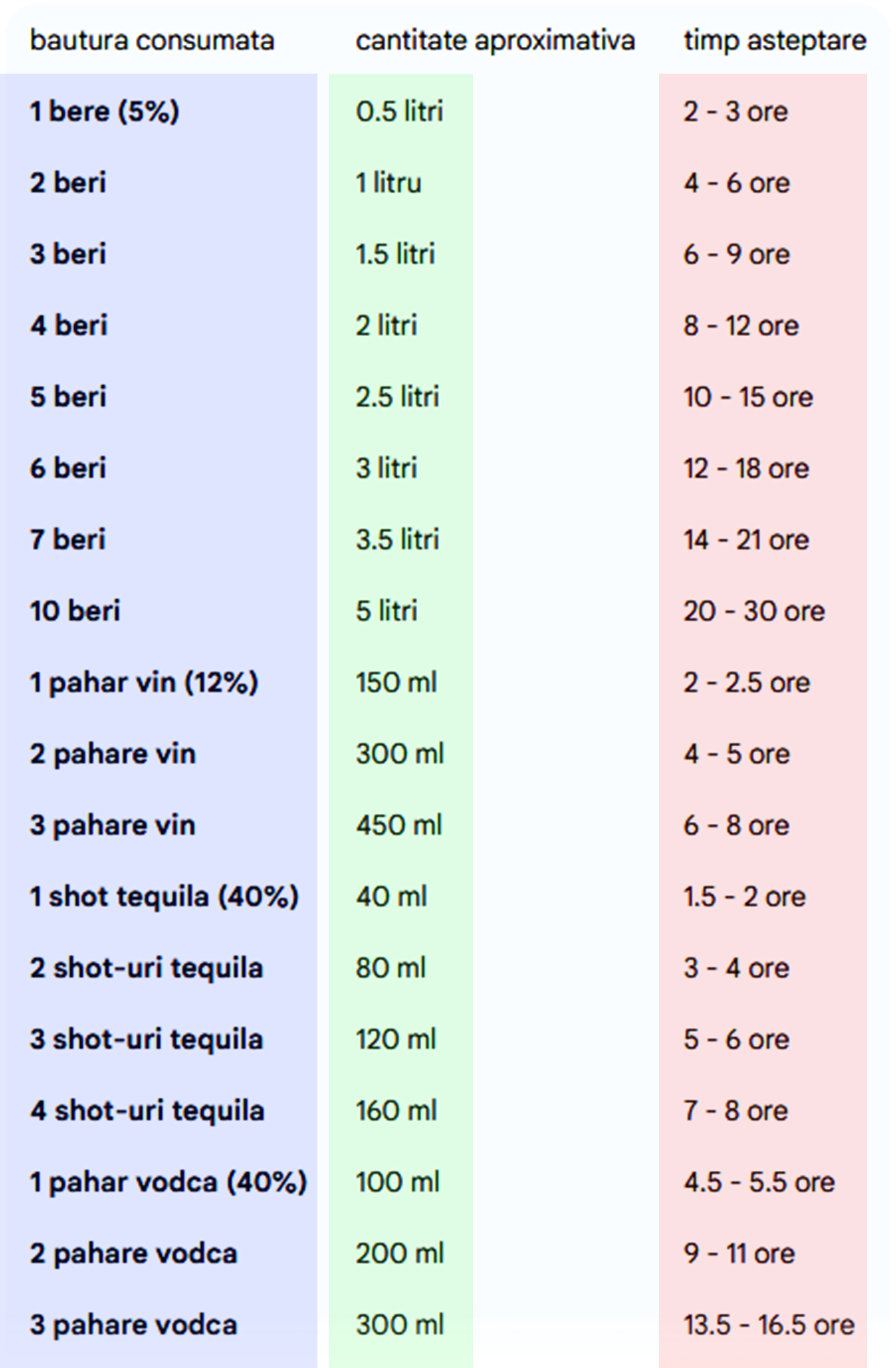Image resolution: width=896 pixels, height=1368 pixels.
Task: Click the '20 - 30 ore' wait time
Action: [x=754, y=611]
